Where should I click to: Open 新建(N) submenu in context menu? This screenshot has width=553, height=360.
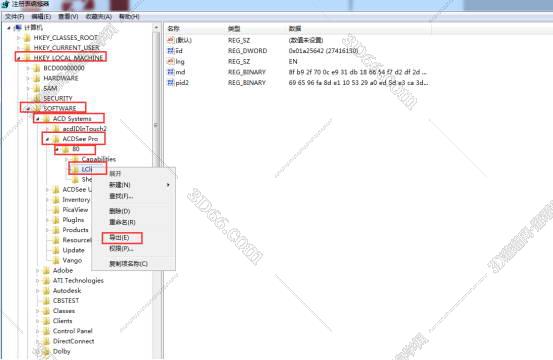120,185
